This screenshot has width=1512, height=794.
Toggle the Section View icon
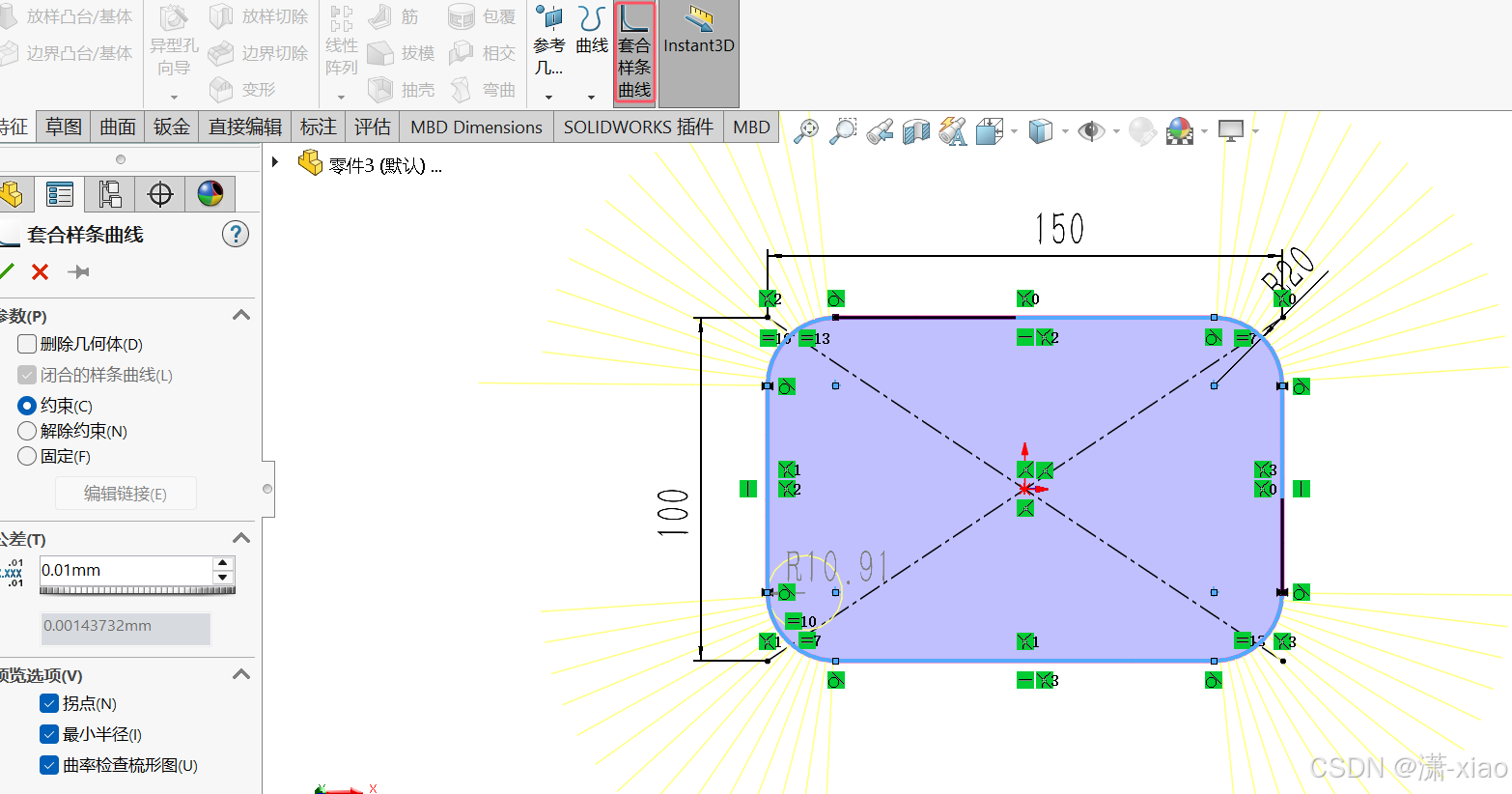pos(916,130)
